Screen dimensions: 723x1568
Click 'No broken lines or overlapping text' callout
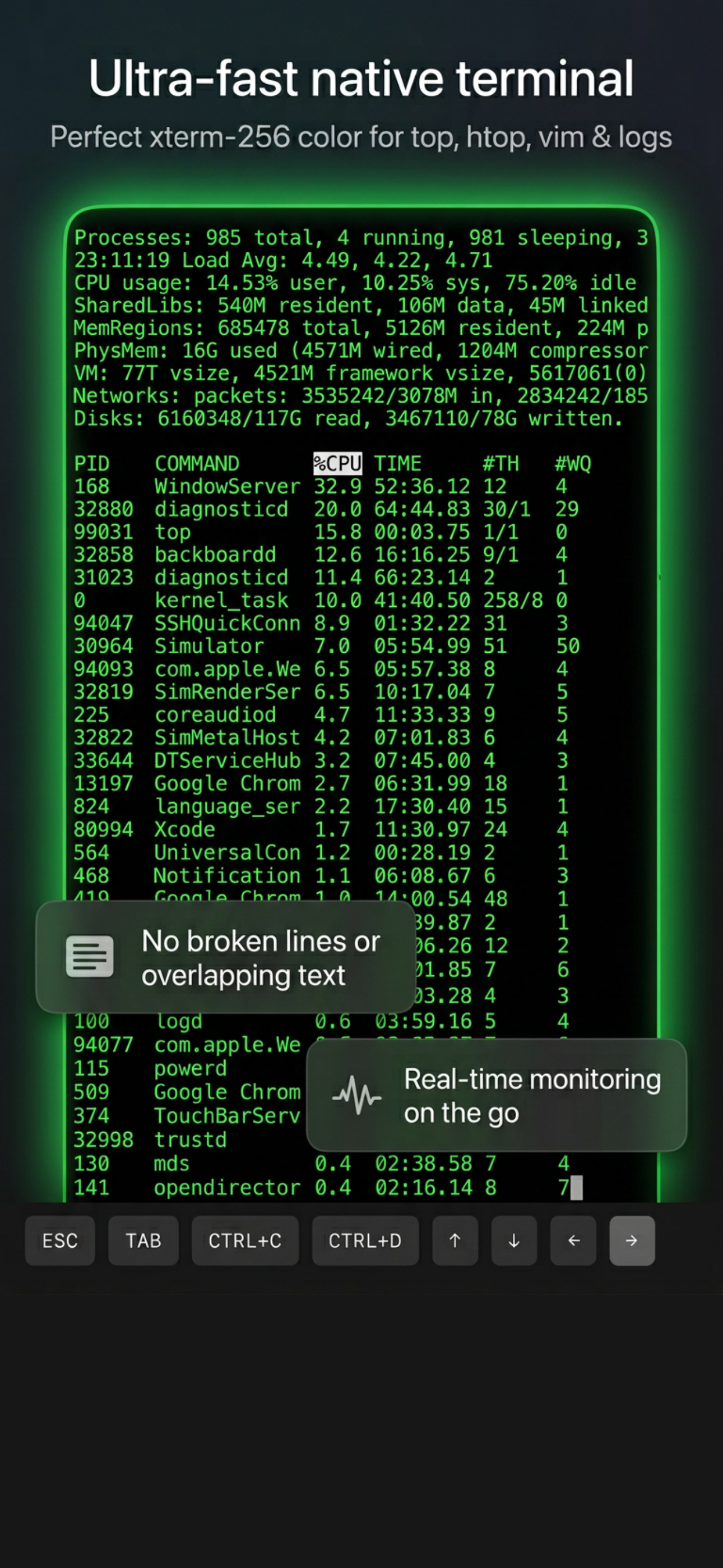pos(225,957)
